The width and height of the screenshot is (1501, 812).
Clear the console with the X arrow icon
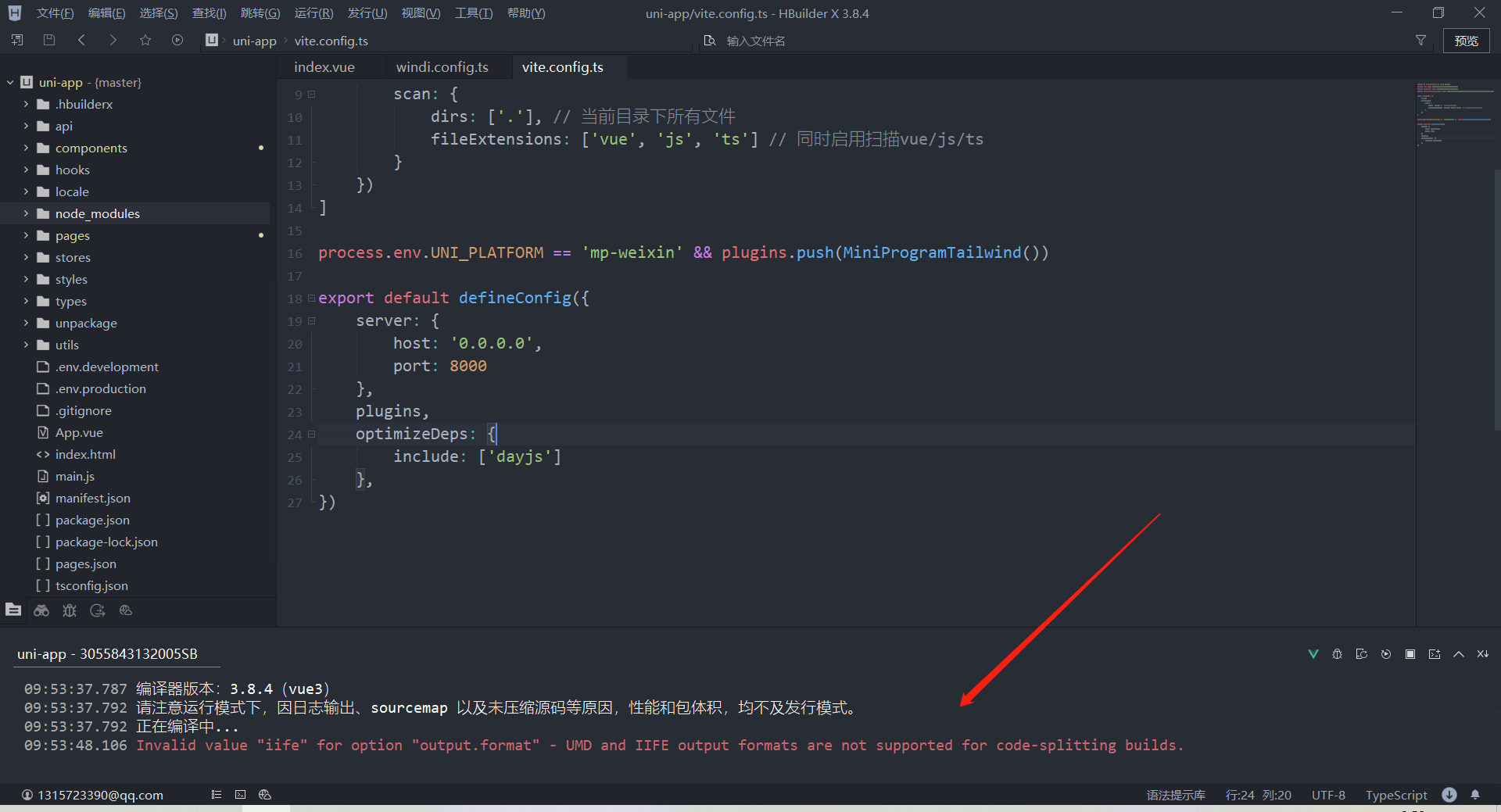click(1483, 654)
